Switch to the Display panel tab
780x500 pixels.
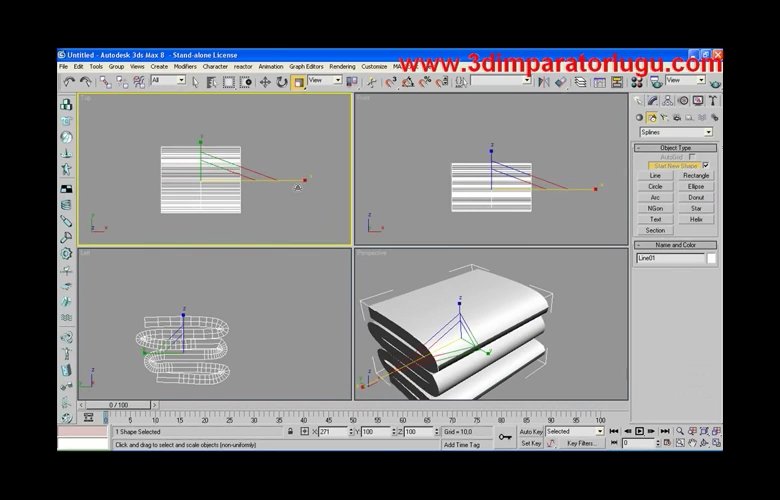coord(698,101)
